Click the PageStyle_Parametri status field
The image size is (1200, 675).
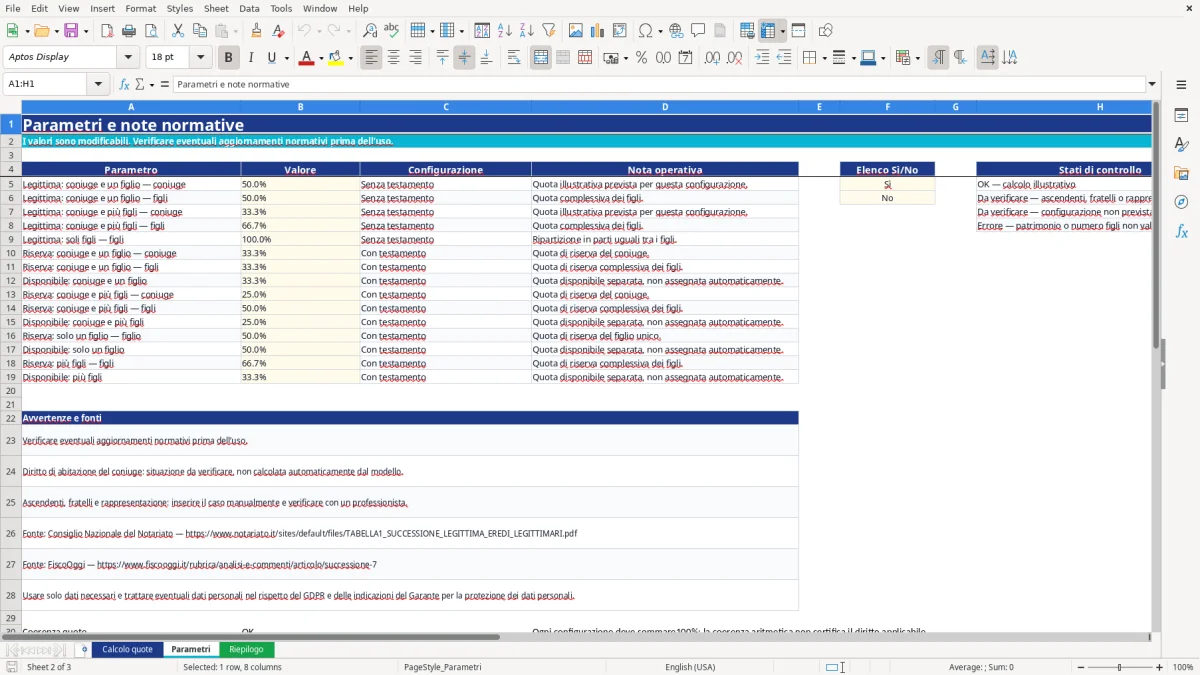coord(443,667)
